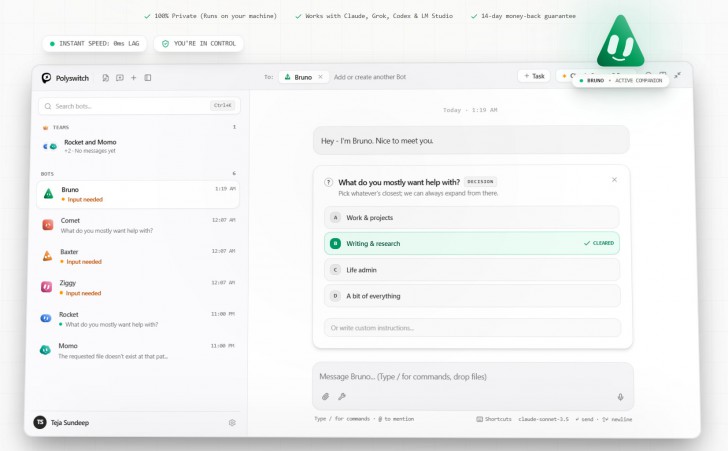Open the settings gear beside Teja Sundeep
The image size is (728, 451).
[x=232, y=423]
